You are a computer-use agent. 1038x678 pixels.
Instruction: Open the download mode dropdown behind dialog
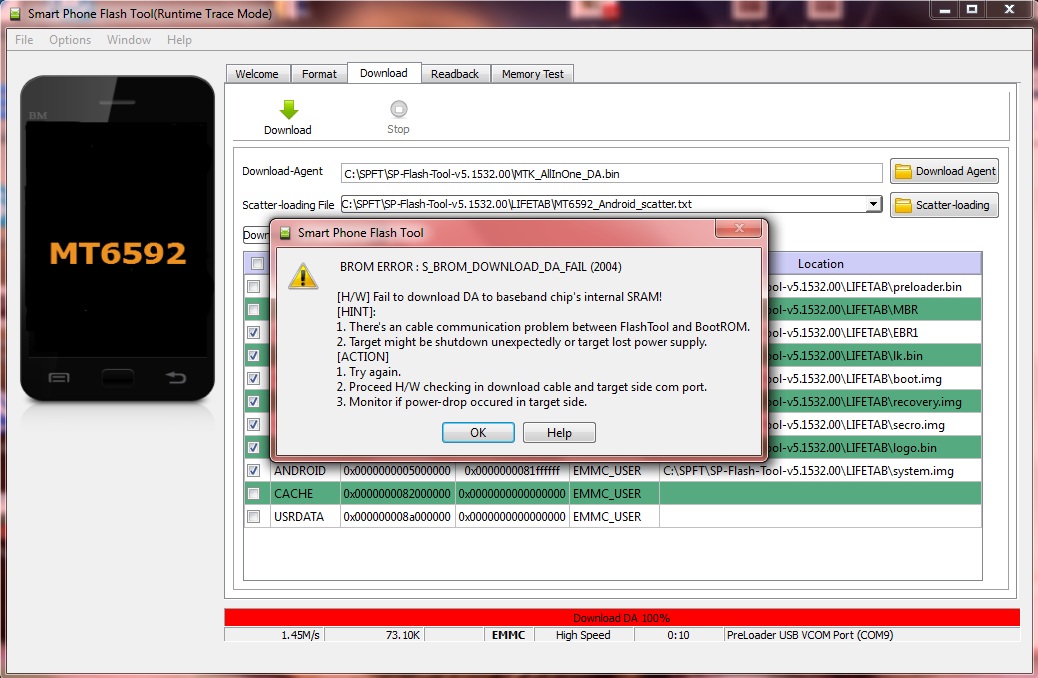256,235
